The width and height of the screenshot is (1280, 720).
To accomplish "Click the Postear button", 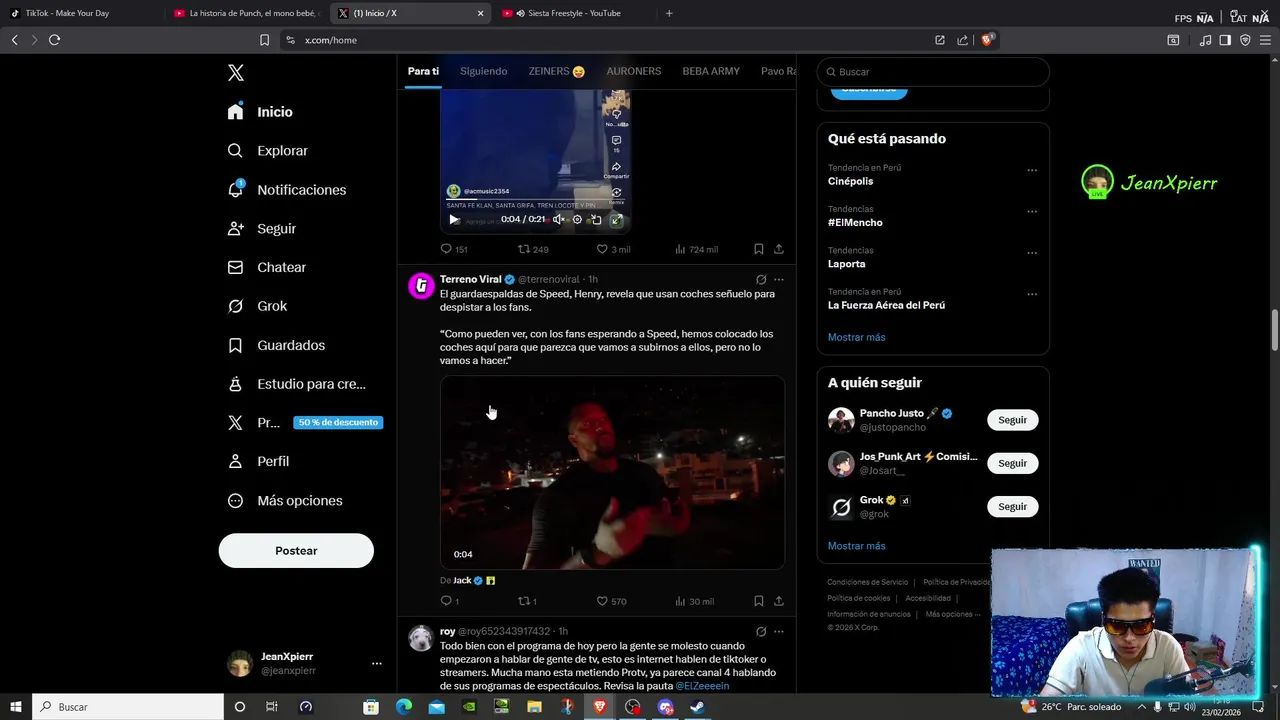I will tap(296, 551).
